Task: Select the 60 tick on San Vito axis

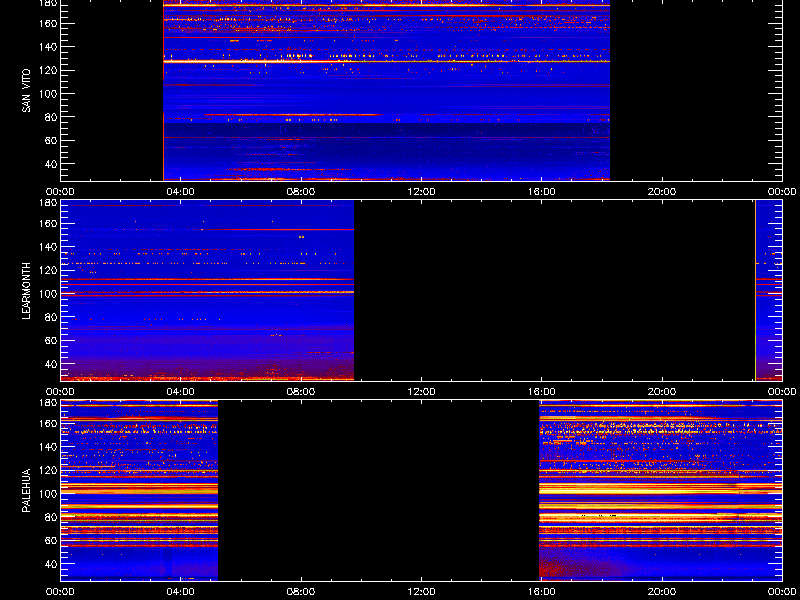Action: coord(52,140)
